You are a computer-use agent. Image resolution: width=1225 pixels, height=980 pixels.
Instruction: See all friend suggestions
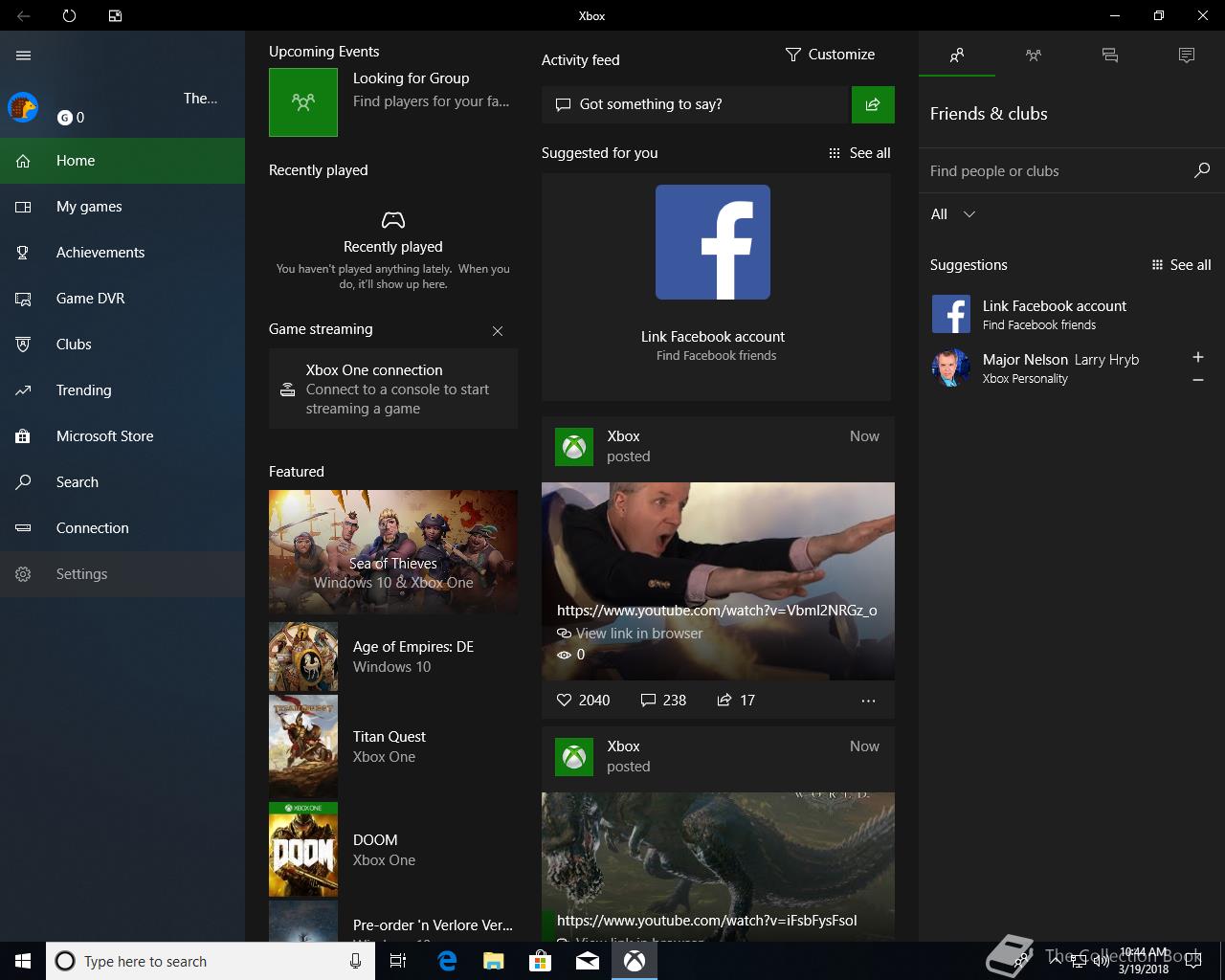coord(1181,265)
